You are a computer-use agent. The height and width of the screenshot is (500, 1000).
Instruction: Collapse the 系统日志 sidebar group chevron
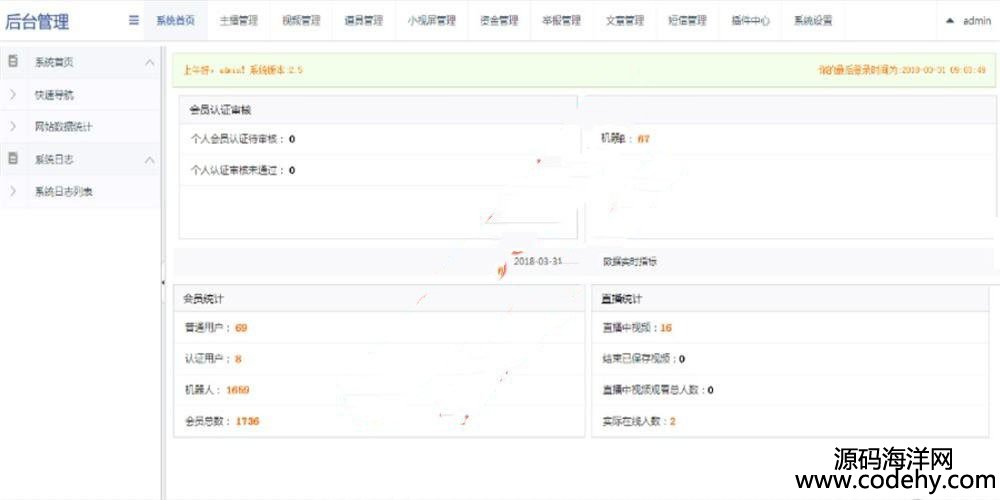[149, 159]
